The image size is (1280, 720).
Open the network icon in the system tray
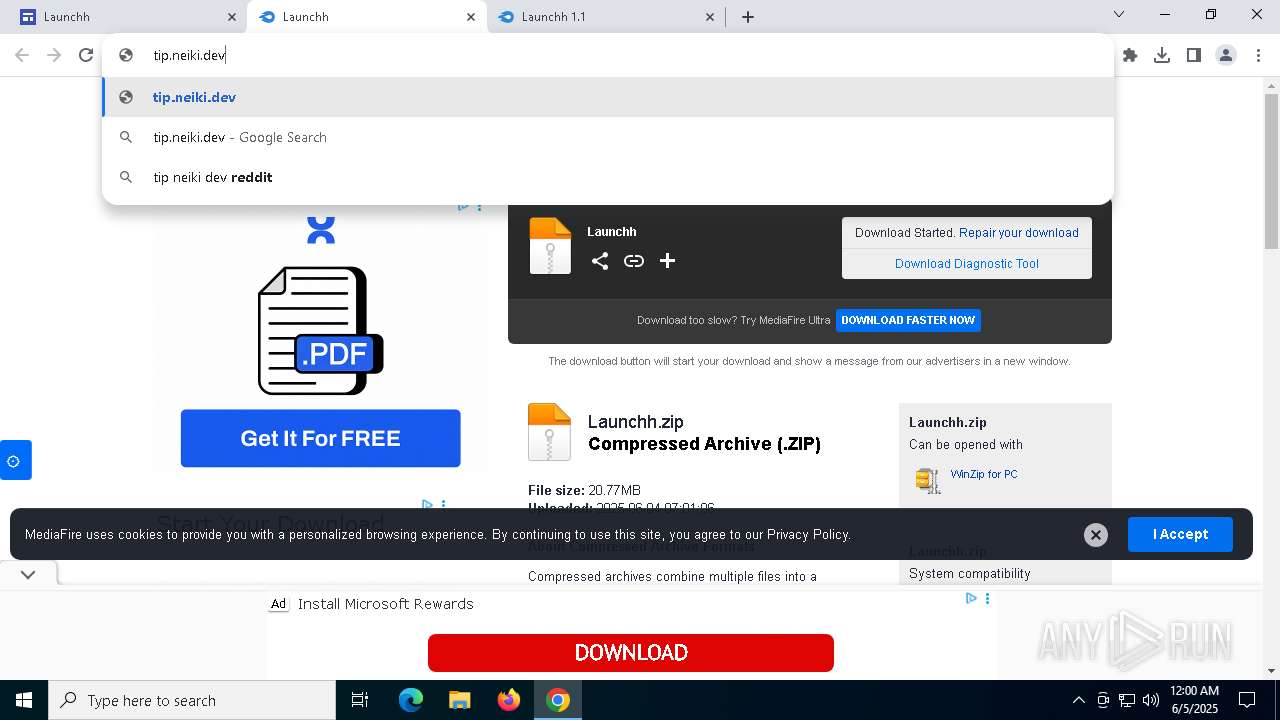click(x=1127, y=700)
